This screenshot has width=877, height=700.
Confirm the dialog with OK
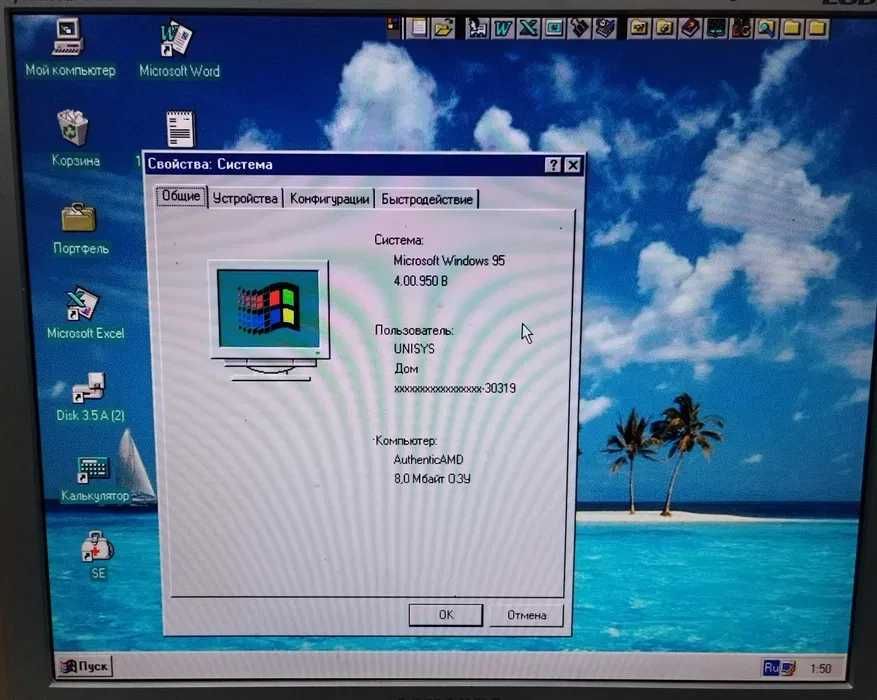click(x=446, y=614)
